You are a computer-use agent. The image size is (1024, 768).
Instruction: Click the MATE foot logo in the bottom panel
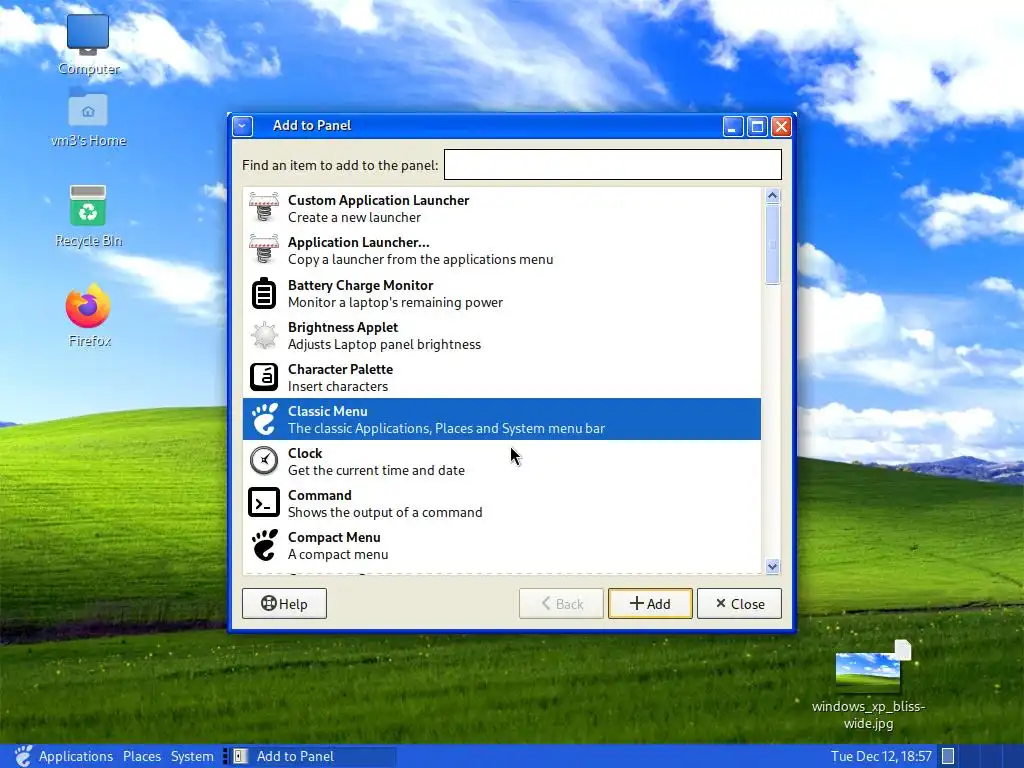pos(23,756)
